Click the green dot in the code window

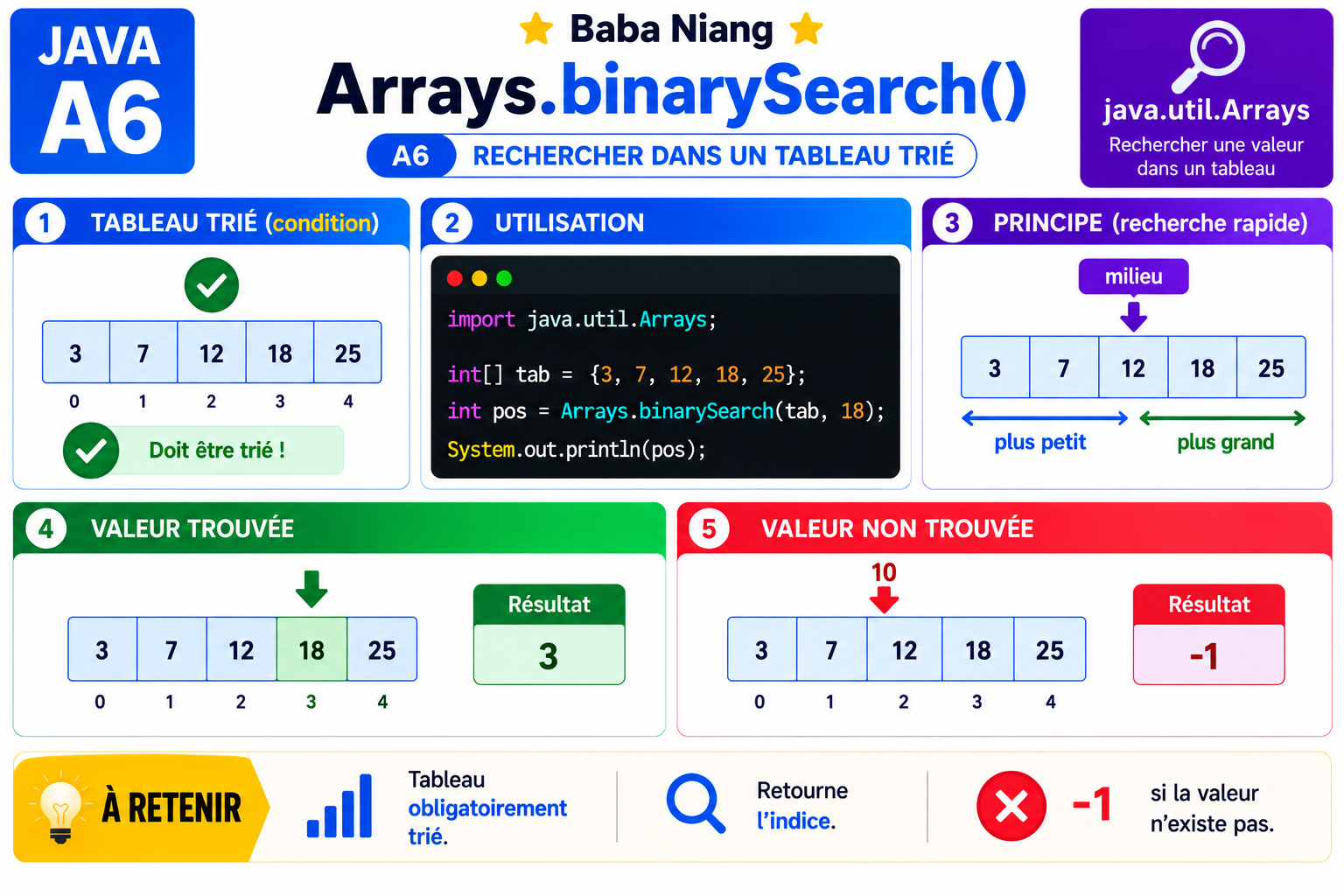click(x=504, y=278)
